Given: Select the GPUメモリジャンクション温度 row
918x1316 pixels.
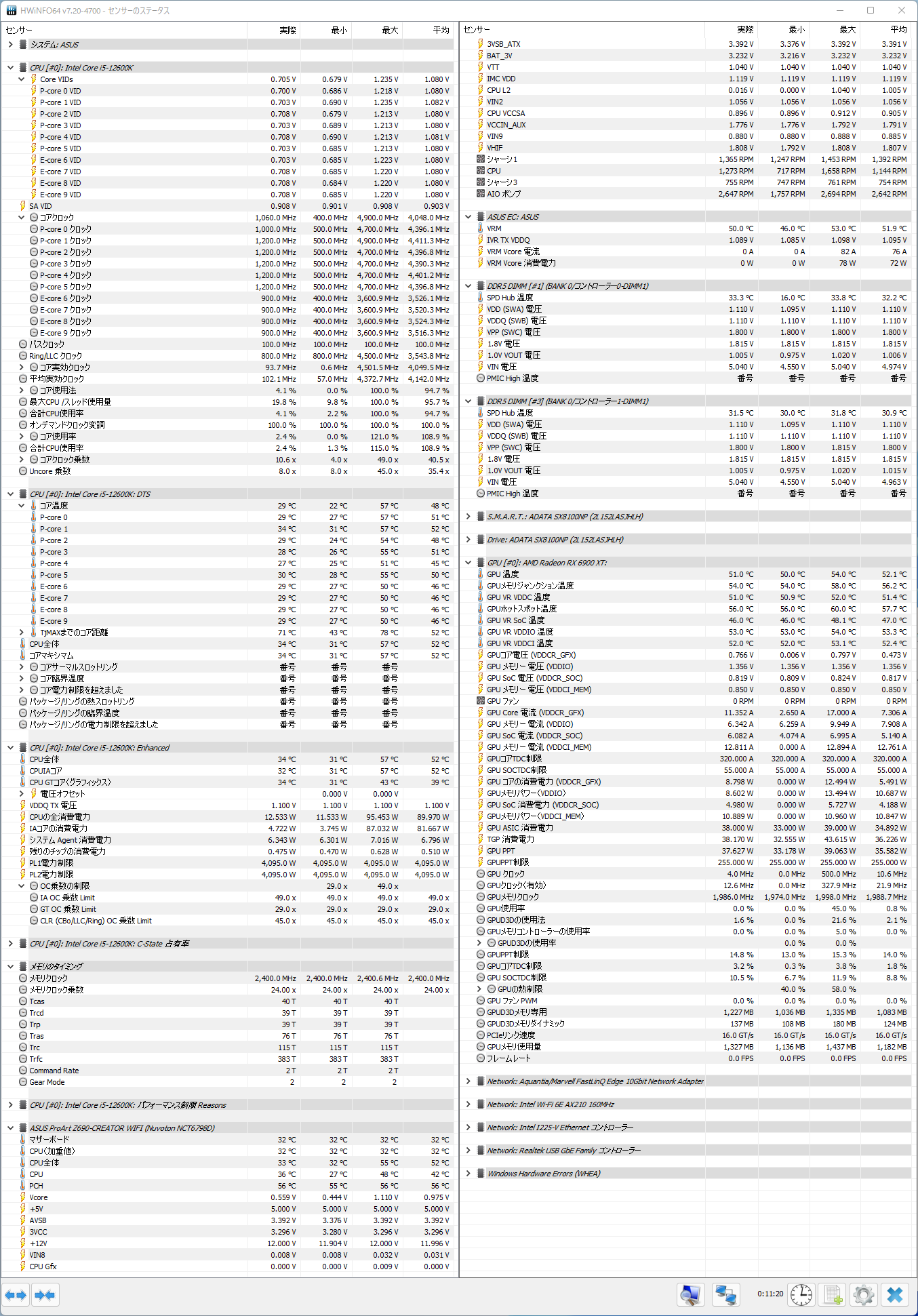Looking at the screenshot, I should coord(685,586).
